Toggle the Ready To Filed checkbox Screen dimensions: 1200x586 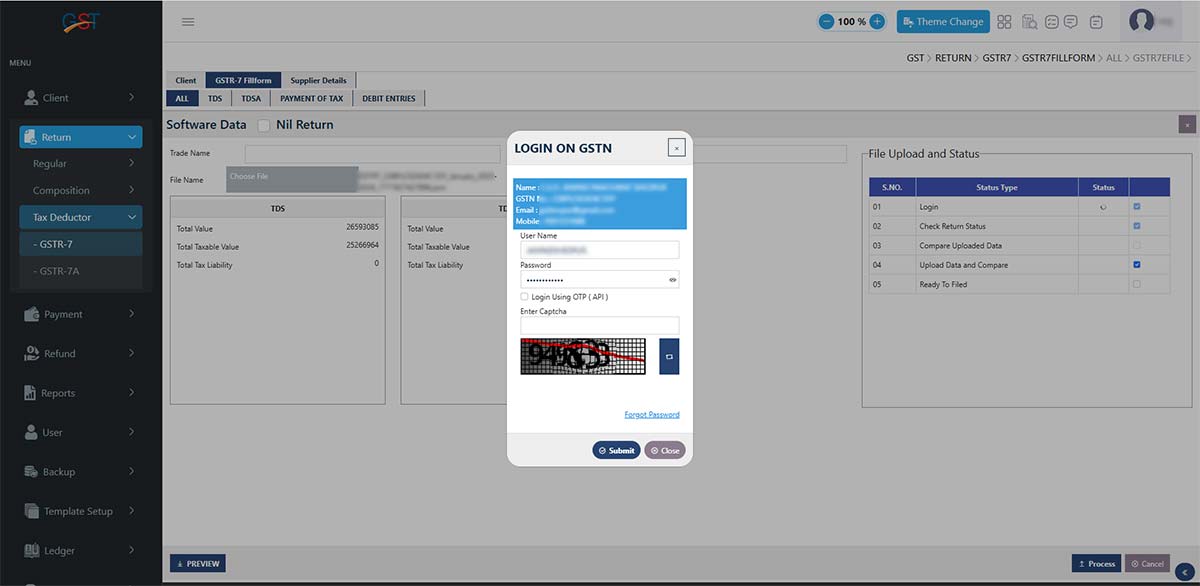(1136, 284)
